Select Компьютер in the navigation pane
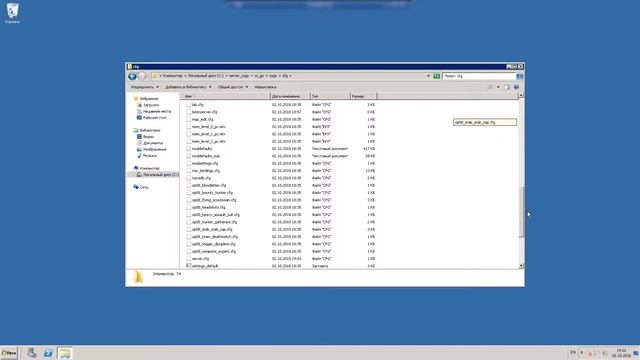 tap(149, 168)
